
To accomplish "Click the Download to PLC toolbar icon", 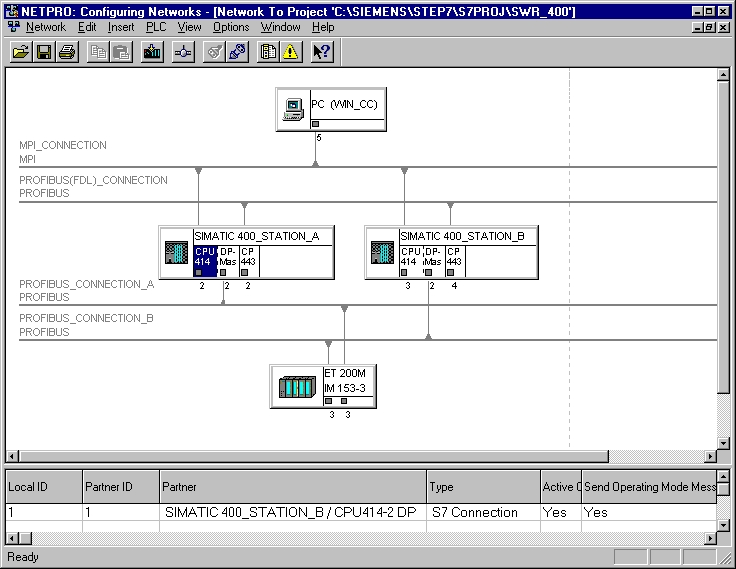I will tap(152, 52).
